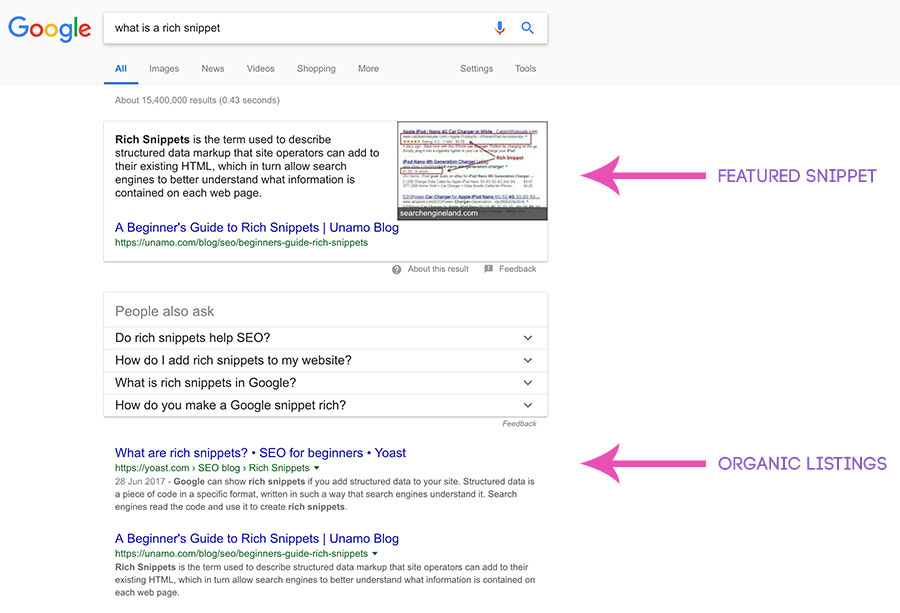Screen dimensions: 900x613
Task: Open dropdown arrow beside organic unamo.com URL
Action: tap(375, 554)
